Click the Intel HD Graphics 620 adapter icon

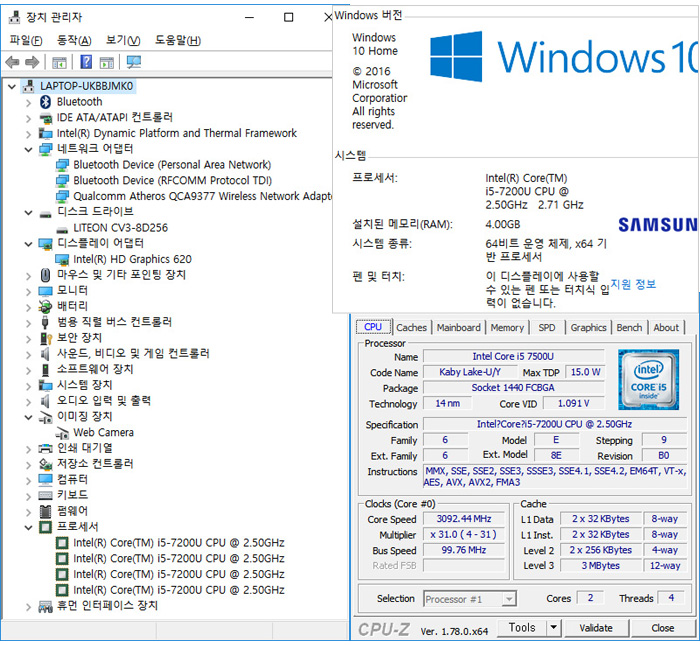[62, 259]
